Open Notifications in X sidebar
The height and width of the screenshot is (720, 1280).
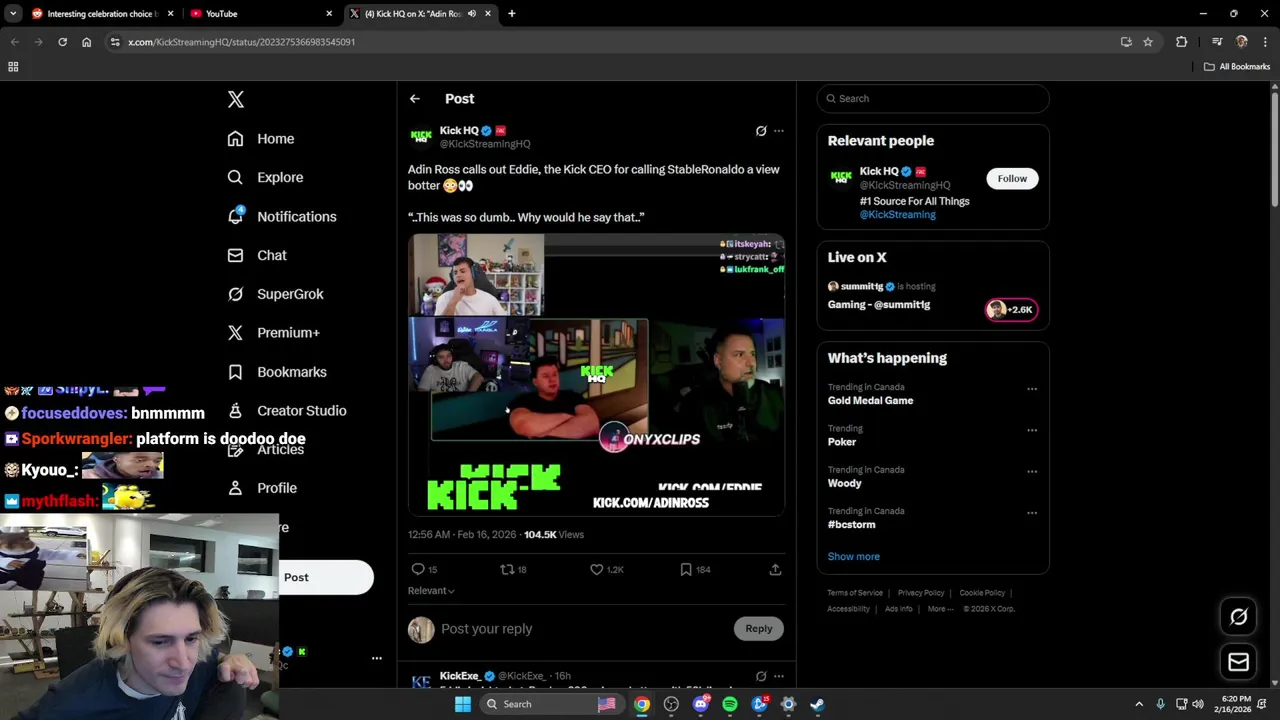point(282,217)
